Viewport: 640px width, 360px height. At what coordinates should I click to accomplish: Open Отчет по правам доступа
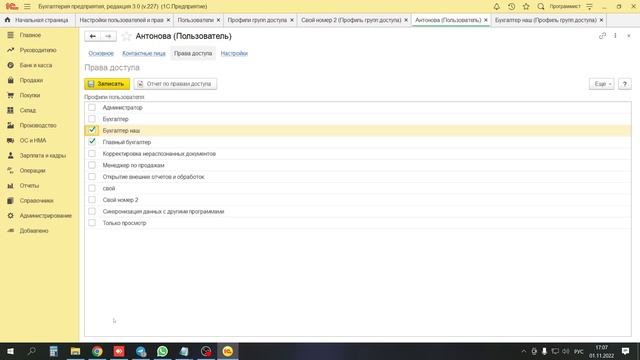[175, 84]
